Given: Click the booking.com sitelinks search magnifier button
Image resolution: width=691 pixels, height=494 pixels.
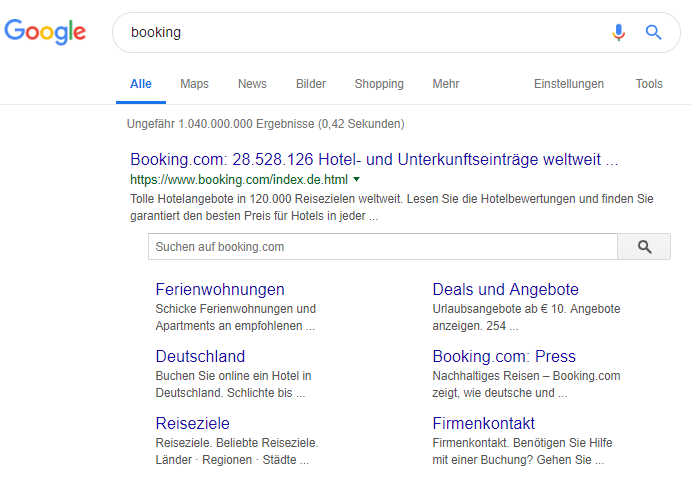Looking at the screenshot, I should pos(644,247).
